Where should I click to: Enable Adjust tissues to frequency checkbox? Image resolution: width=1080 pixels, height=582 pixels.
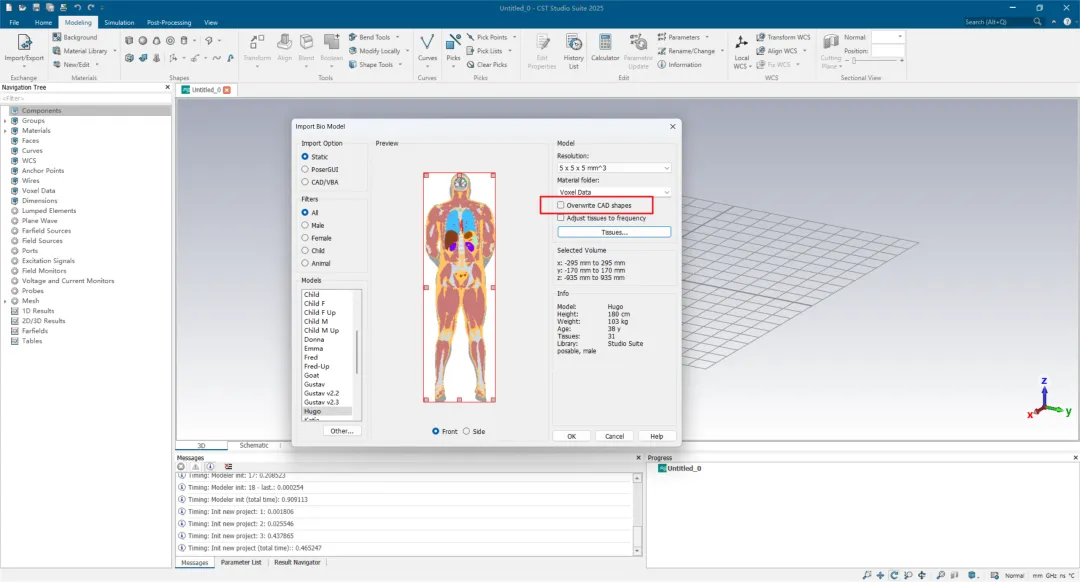[561, 218]
